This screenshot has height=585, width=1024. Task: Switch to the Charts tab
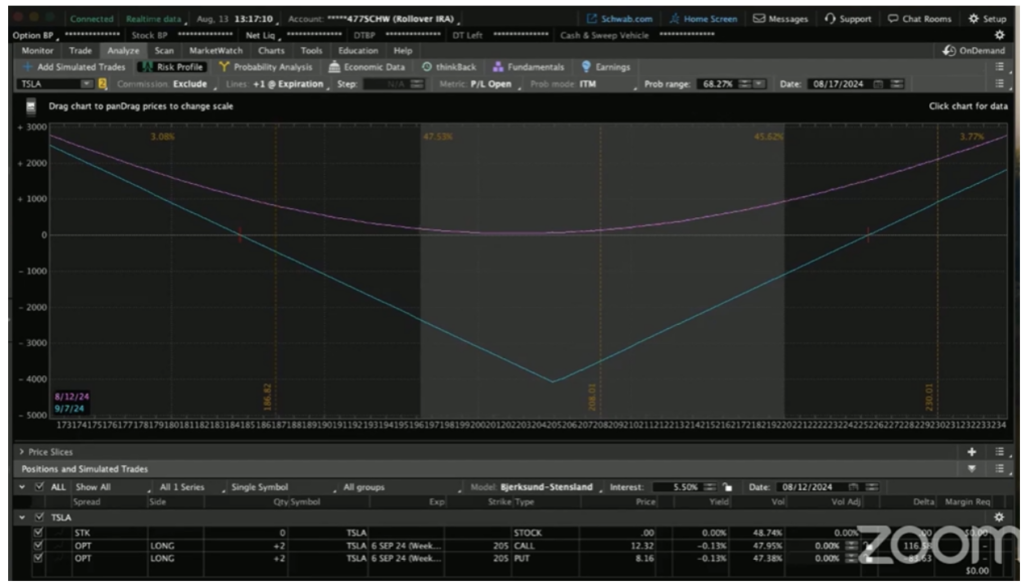[271, 50]
